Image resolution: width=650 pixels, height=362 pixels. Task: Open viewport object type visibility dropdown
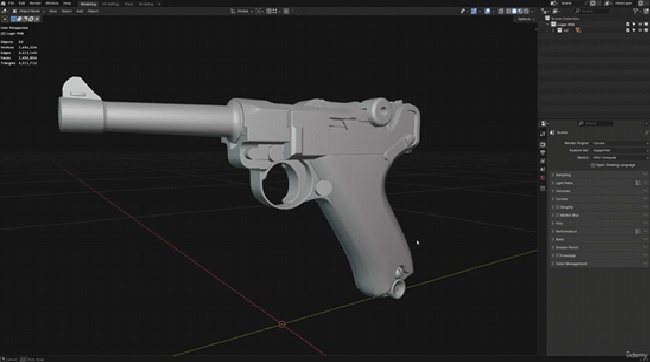coord(464,11)
